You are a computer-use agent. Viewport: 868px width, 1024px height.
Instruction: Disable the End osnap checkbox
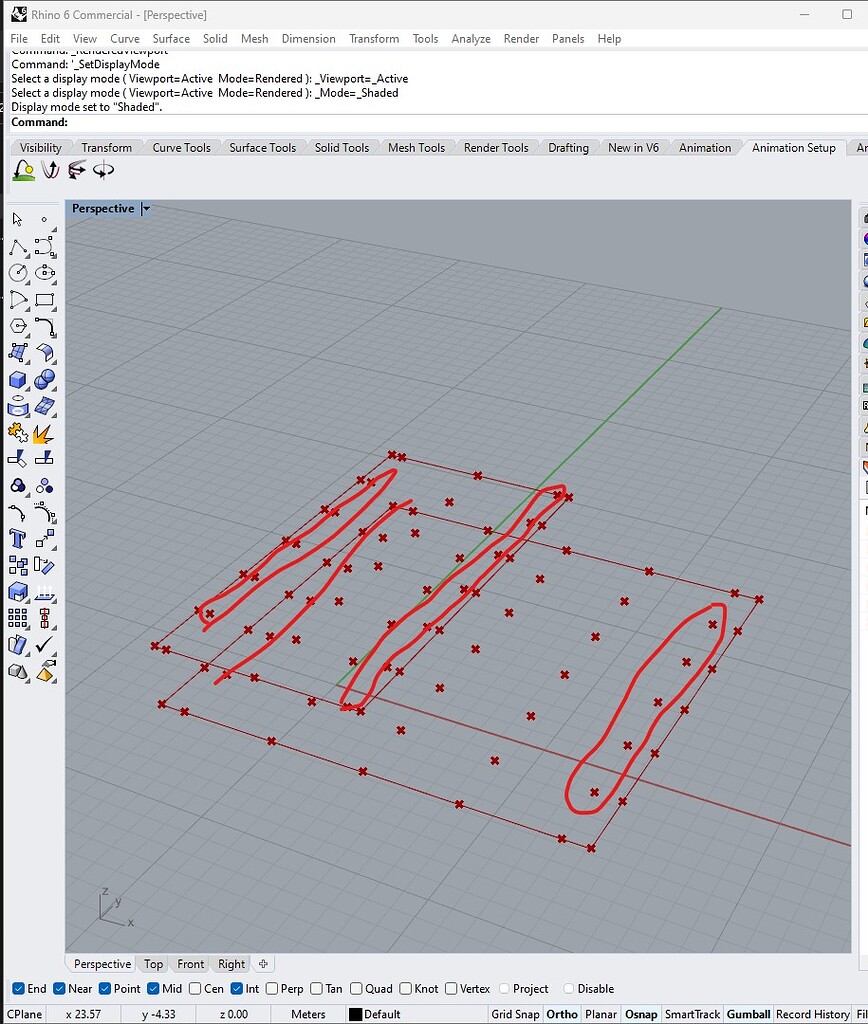tap(17, 988)
